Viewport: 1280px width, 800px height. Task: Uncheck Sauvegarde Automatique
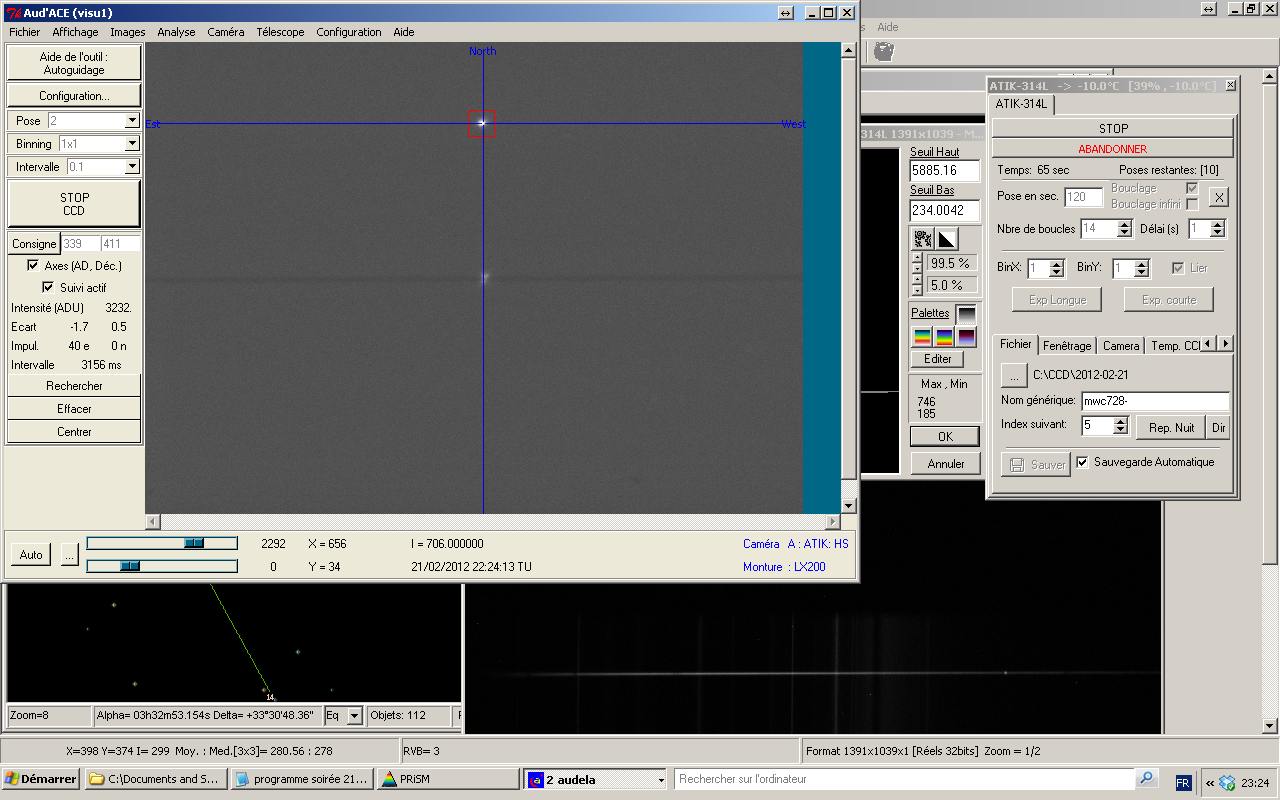click(1082, 462)
